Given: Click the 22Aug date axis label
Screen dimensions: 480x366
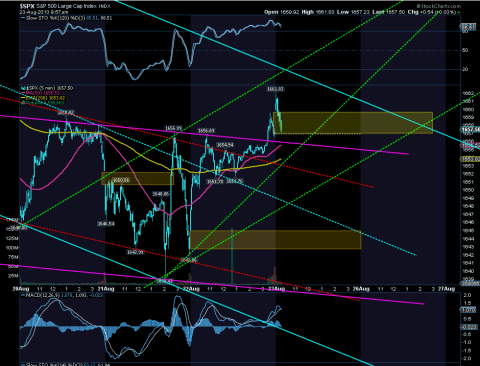Looking at the screenshot, I should click(191, 289).
